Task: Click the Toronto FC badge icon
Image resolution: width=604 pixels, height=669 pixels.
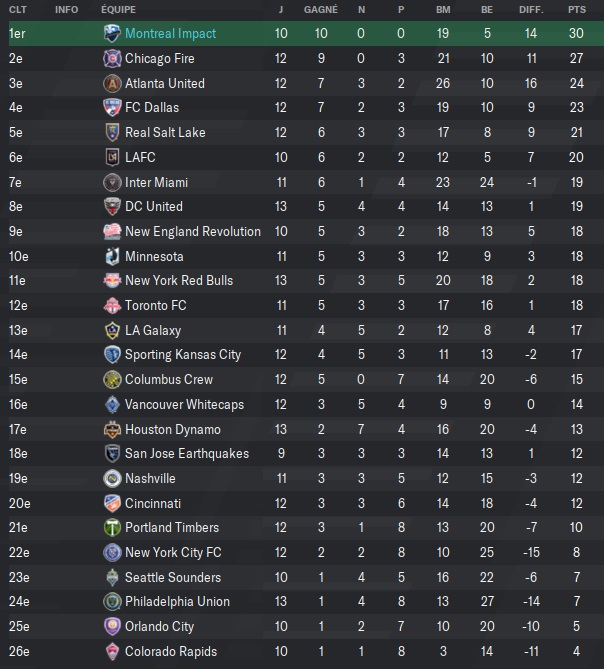Action: tap(112, 305)
